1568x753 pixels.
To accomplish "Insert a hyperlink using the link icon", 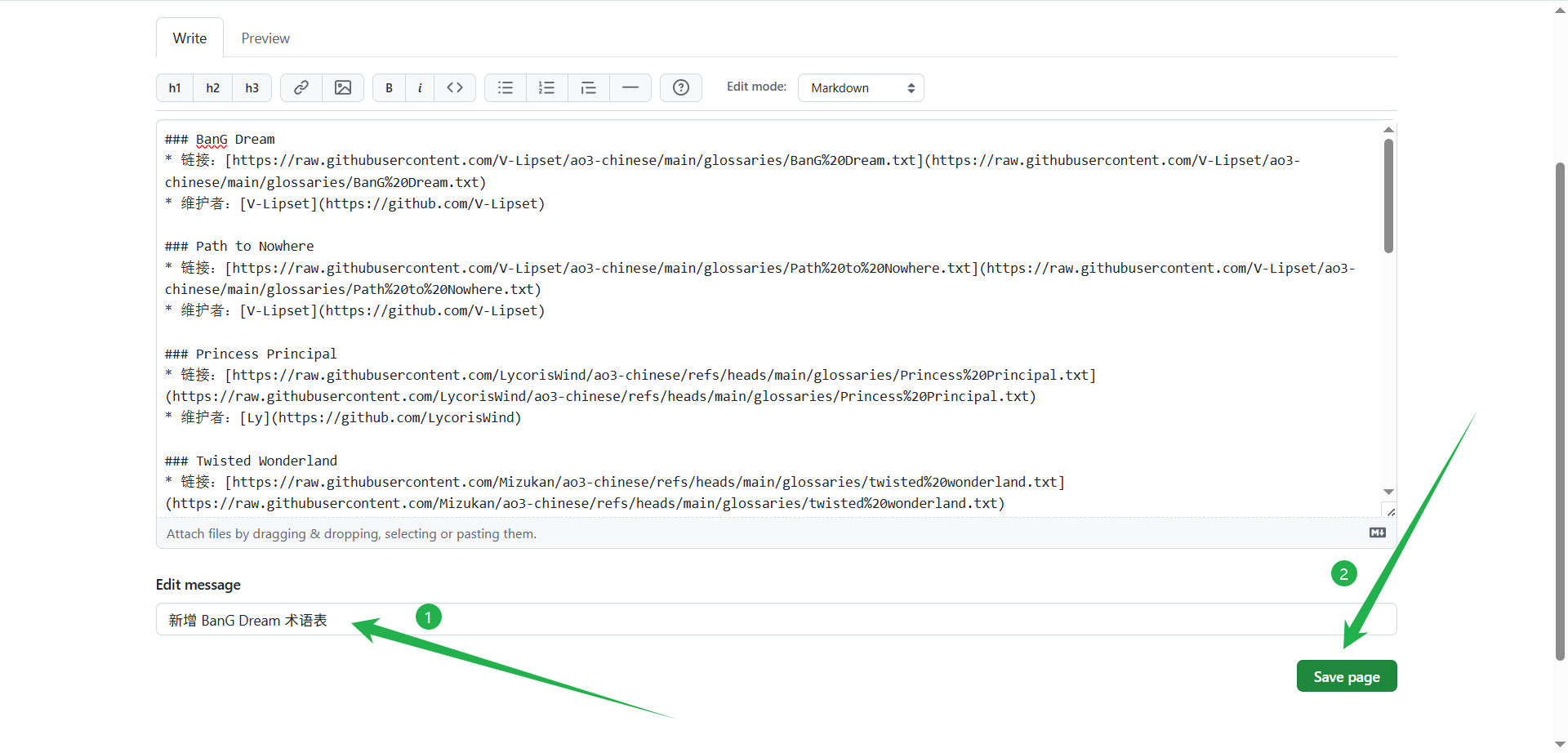I will pyautogui.click(x=301, y=88).
